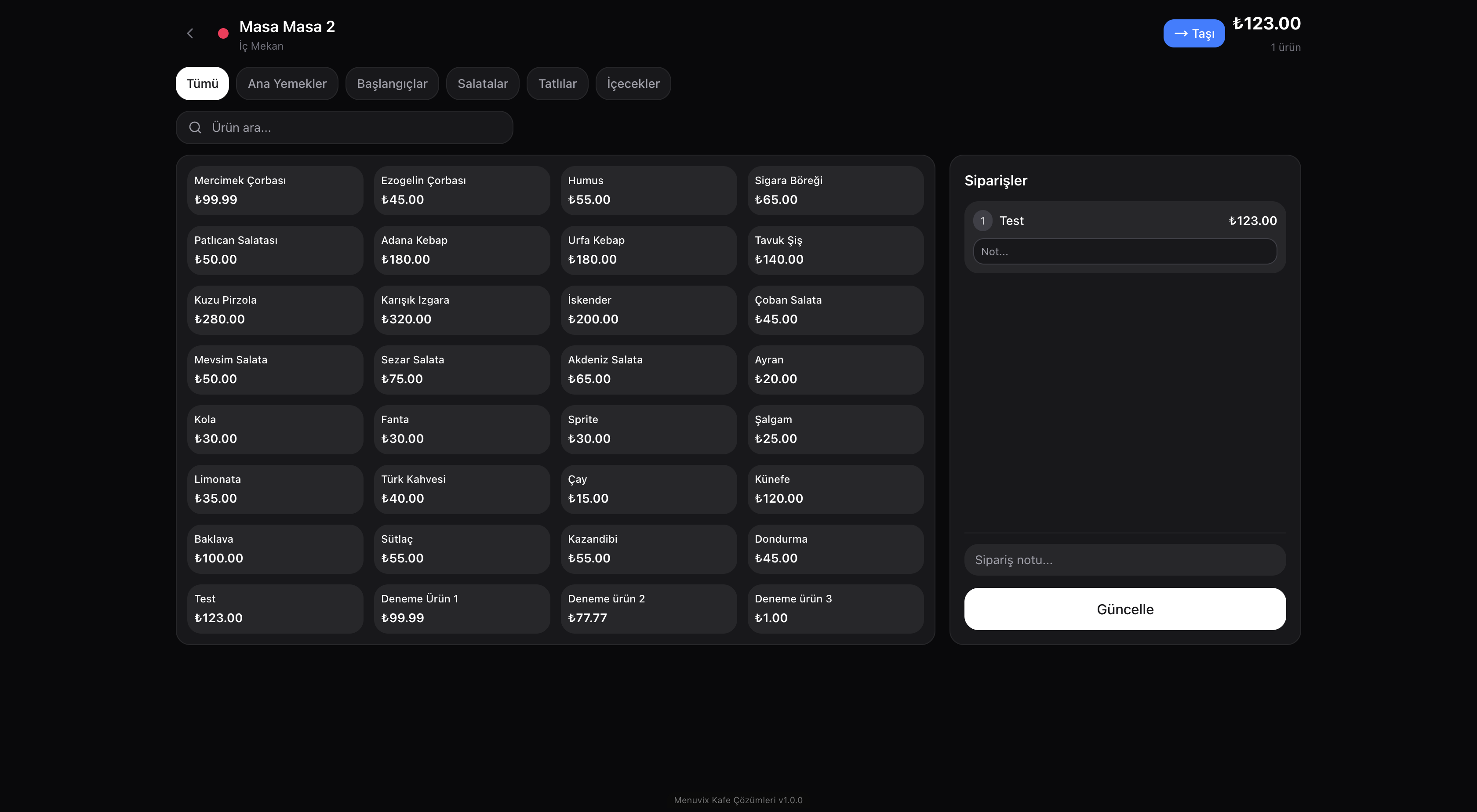This screenshot has height=812, width=1477.
Task: Add Adana Kebap to order
Action: click(x=462, y=250)
